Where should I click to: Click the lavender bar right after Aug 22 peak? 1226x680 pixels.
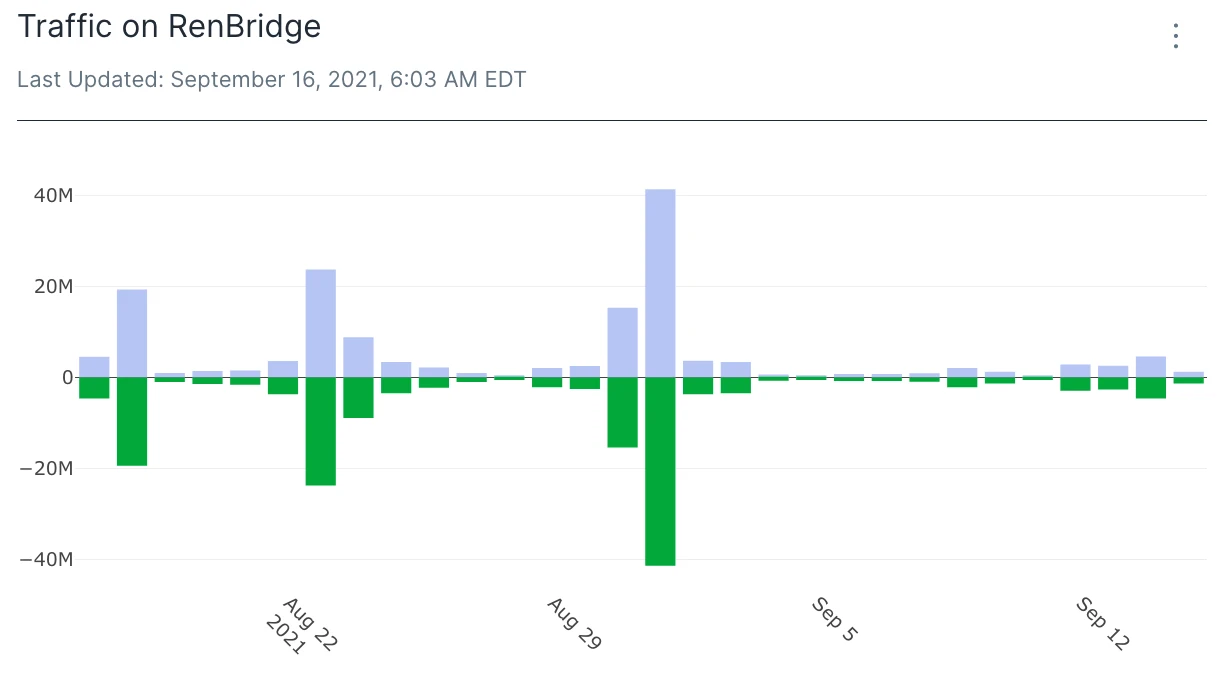click(x=358, y=357)
